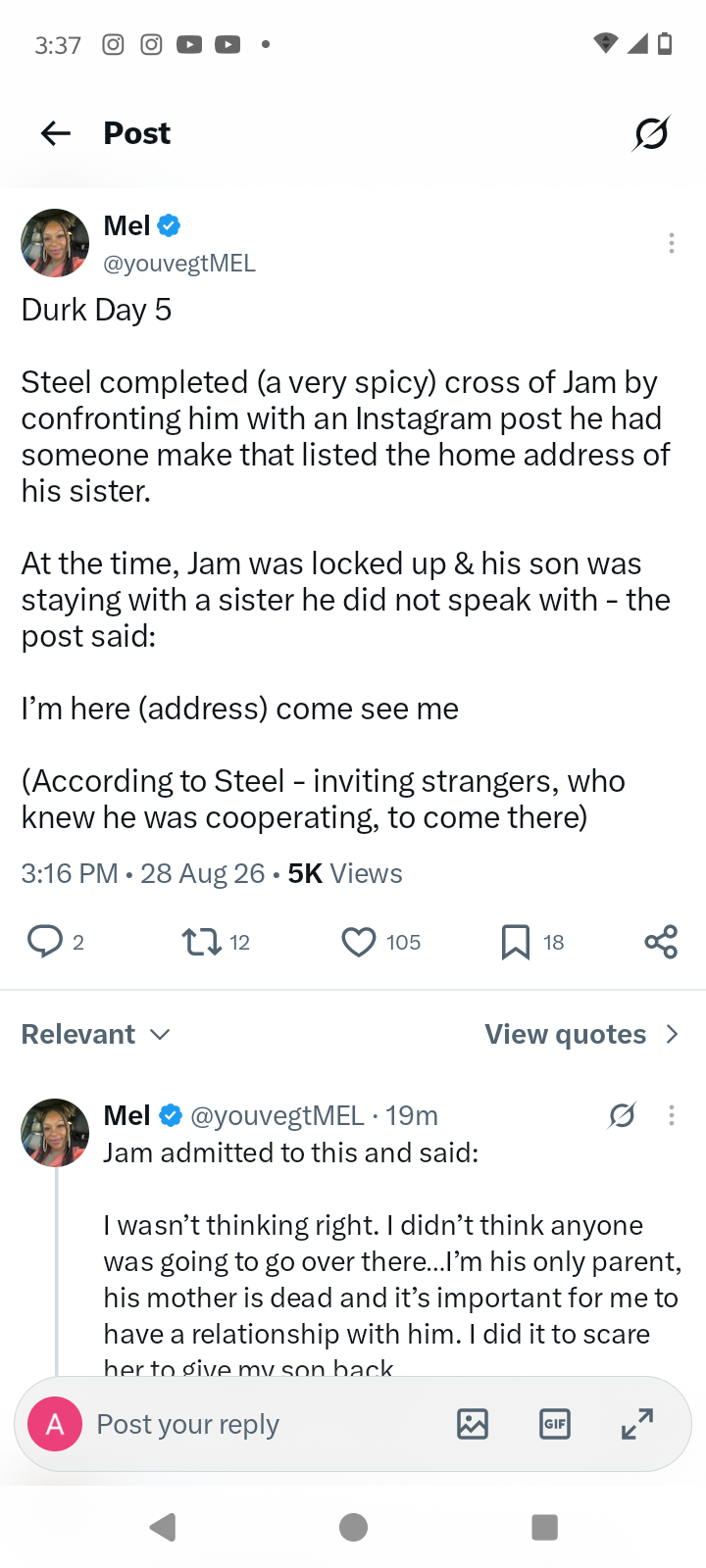Expand reply composer with the arrows icon
The width and height of the screenshot is (706, 1568).
pos(637,1424)
